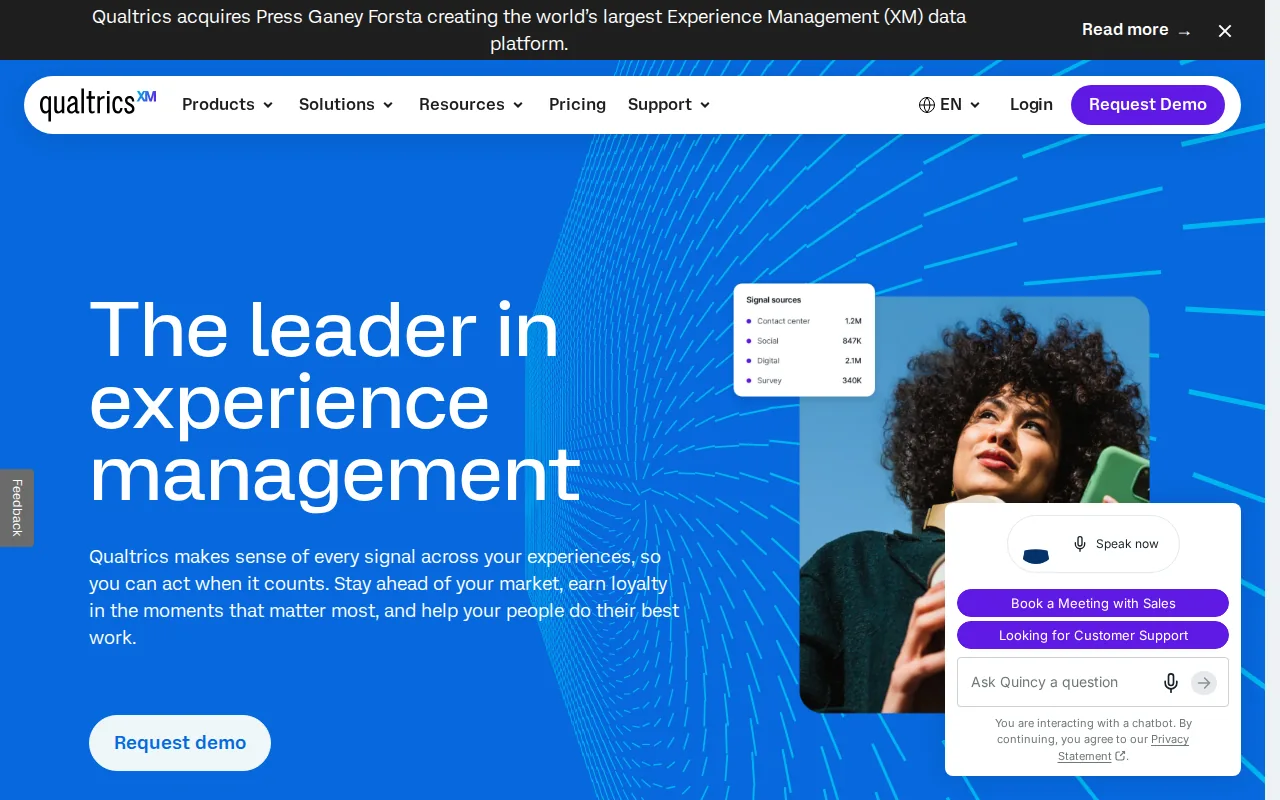Expand the Support menu
Image resolution: width=1280 pixels, height=800 pixels.
click(669, 105)
